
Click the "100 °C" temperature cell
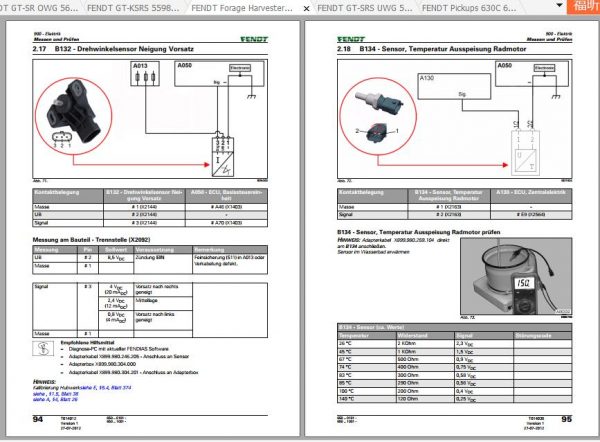(x=367, y=391)
